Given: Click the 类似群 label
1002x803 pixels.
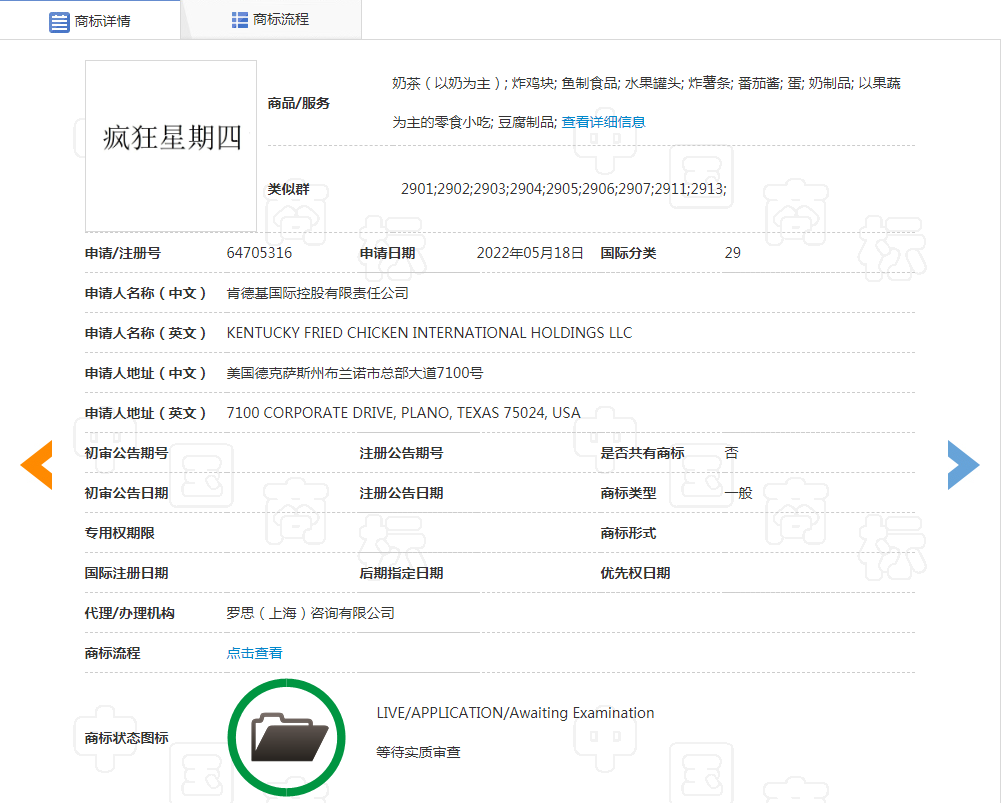Looking at the screenshot, I should [x=288, y=189].
